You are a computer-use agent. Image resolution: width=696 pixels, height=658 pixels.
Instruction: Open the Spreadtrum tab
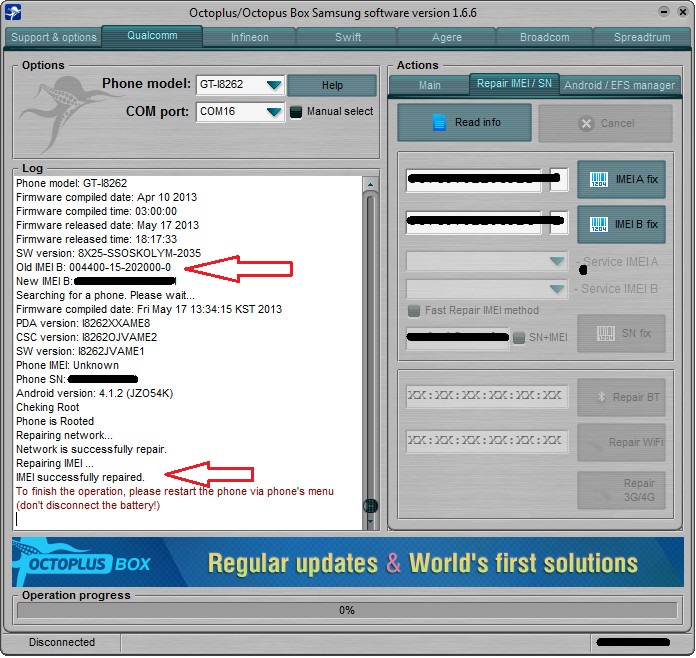[642, 37]
